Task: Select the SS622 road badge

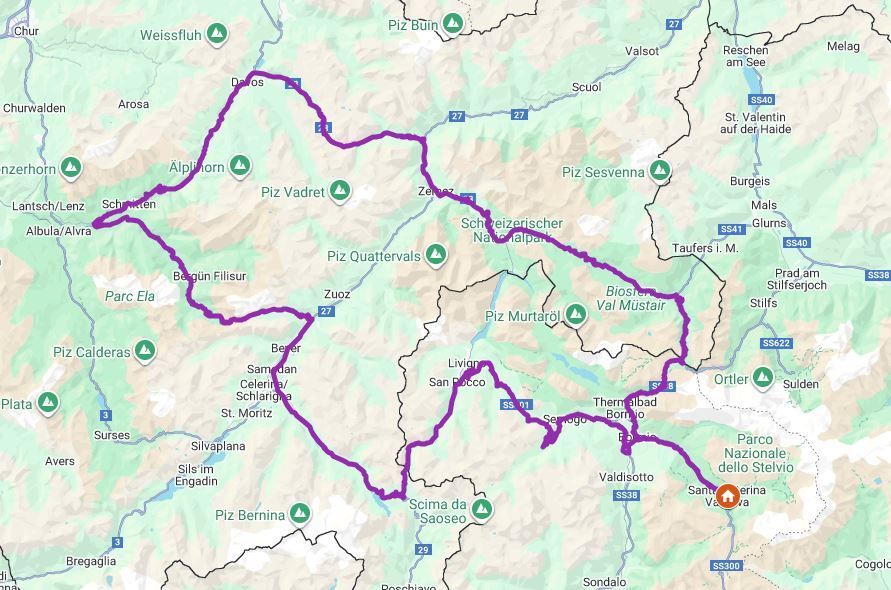Action: point(777,343)
